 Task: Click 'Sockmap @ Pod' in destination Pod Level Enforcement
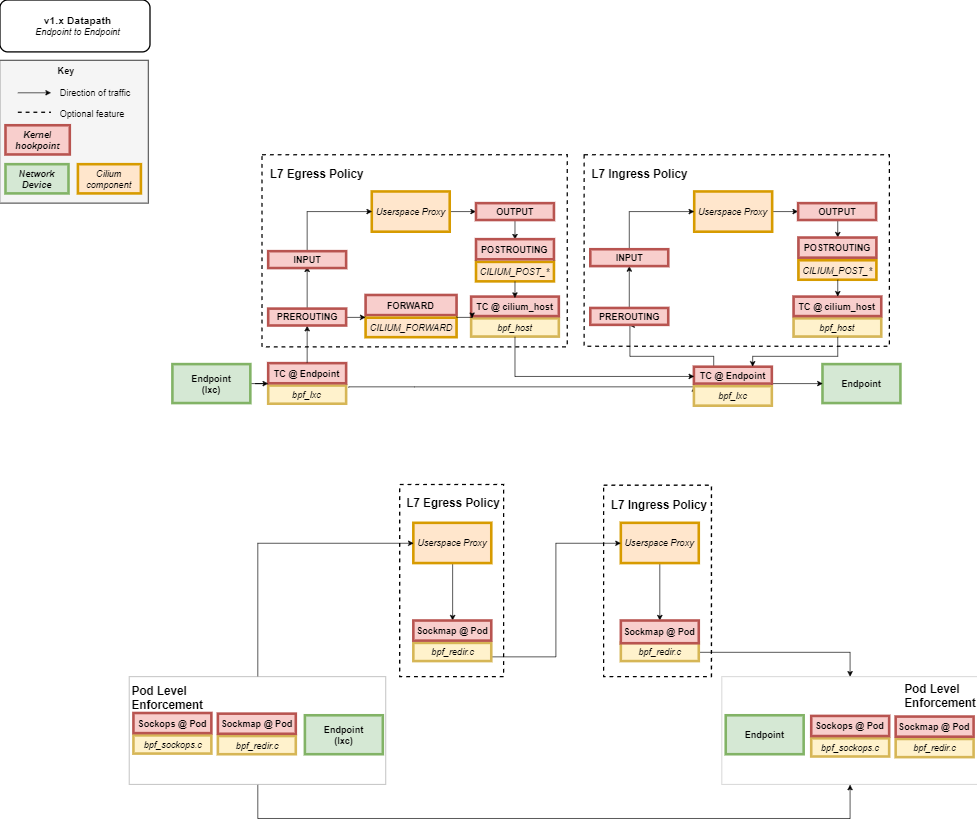click(x=934, y=727)
